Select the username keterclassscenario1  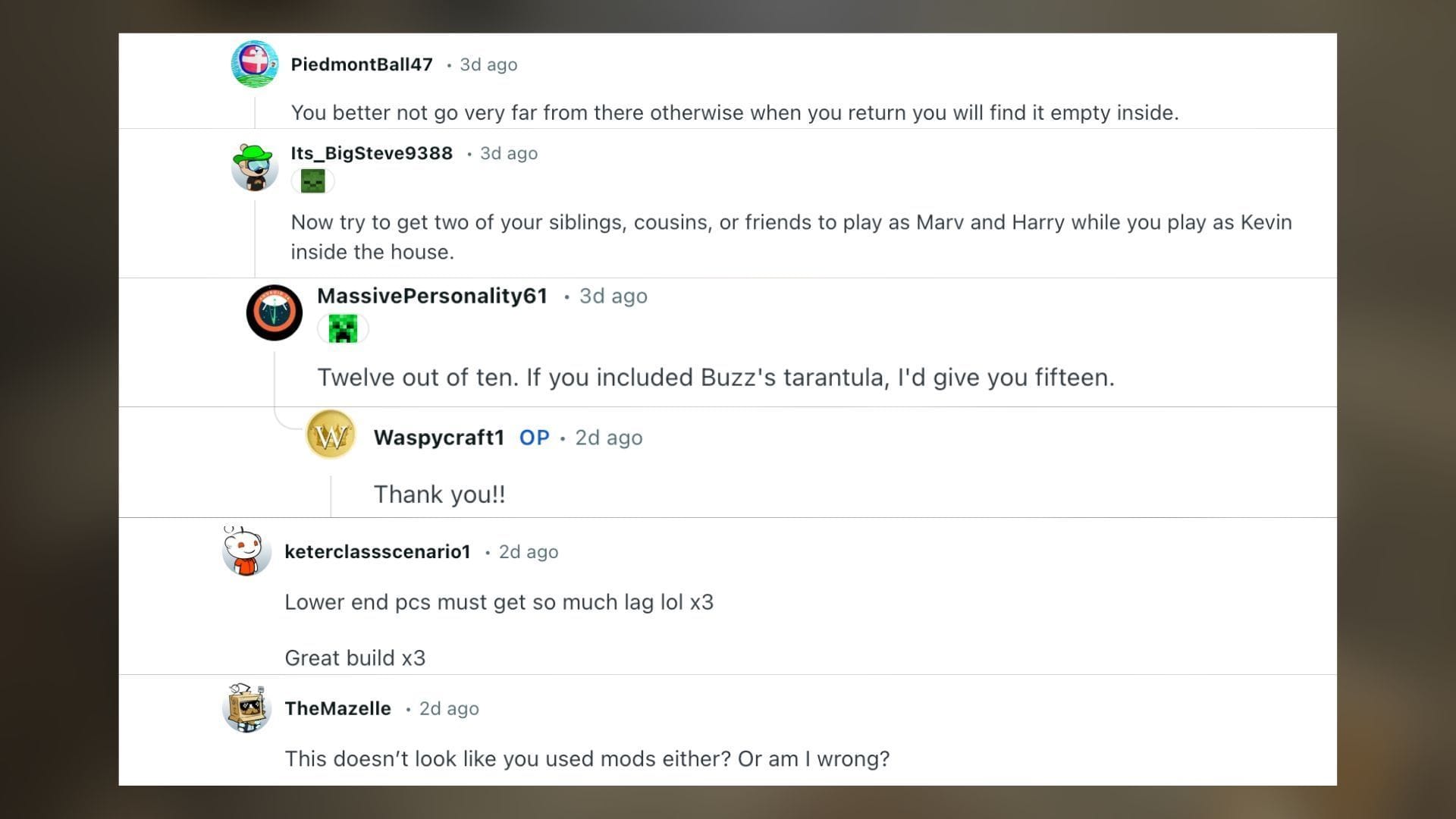click(378, 552)
